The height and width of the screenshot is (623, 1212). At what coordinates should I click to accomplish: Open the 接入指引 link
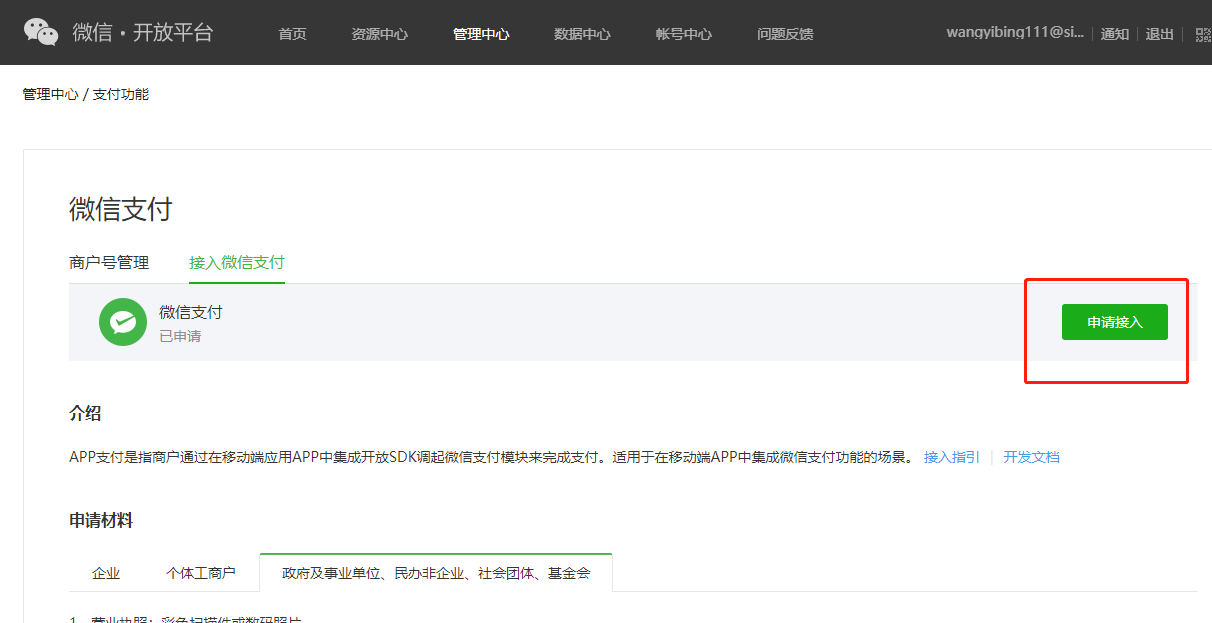[x=952, y=457]
